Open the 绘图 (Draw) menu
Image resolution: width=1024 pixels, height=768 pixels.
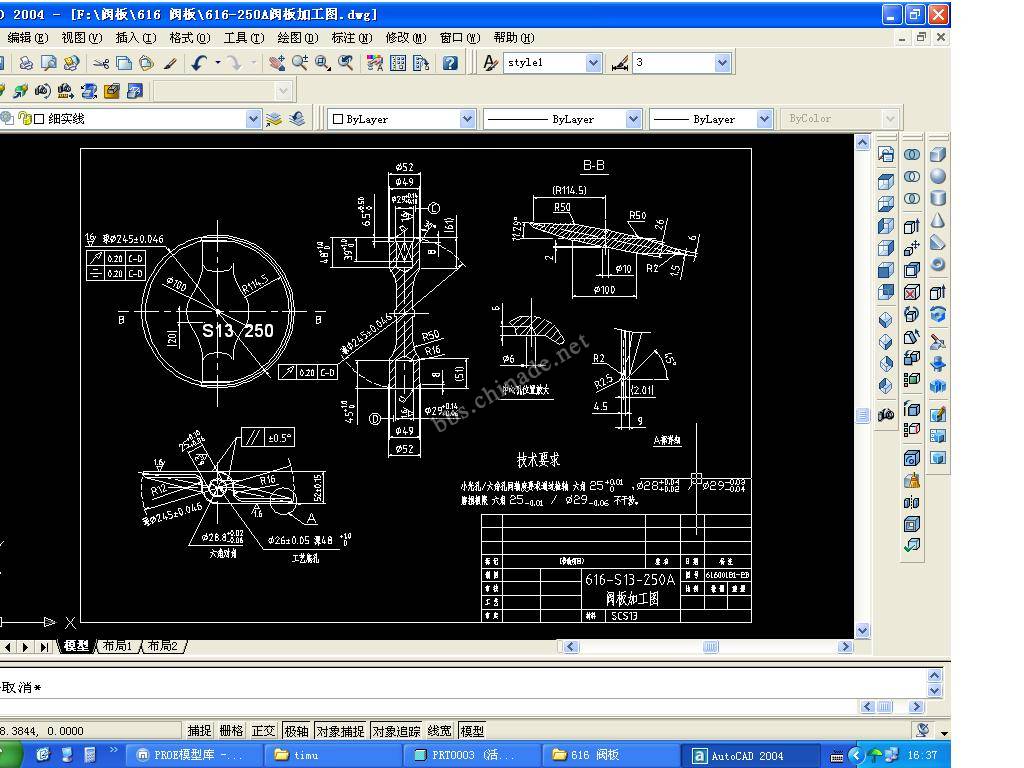pos(295,38)
